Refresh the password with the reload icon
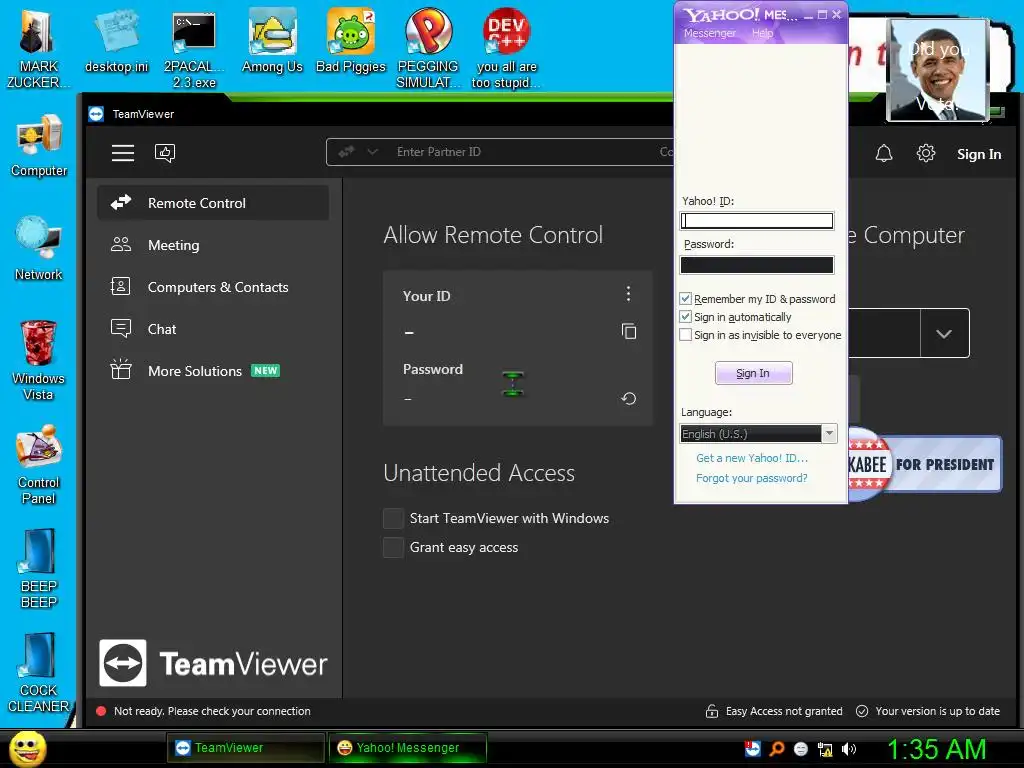1024x768 pixels. pyautogui.click(x=629, y=398)
